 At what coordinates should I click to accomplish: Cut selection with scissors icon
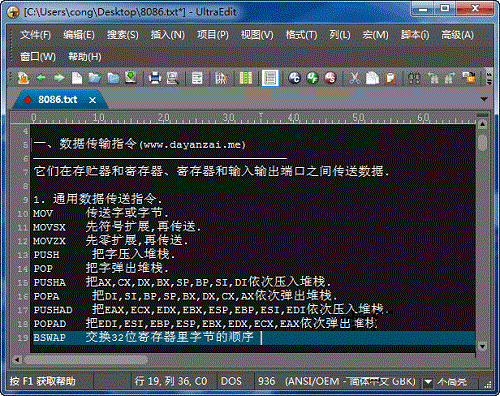(355, 78)
